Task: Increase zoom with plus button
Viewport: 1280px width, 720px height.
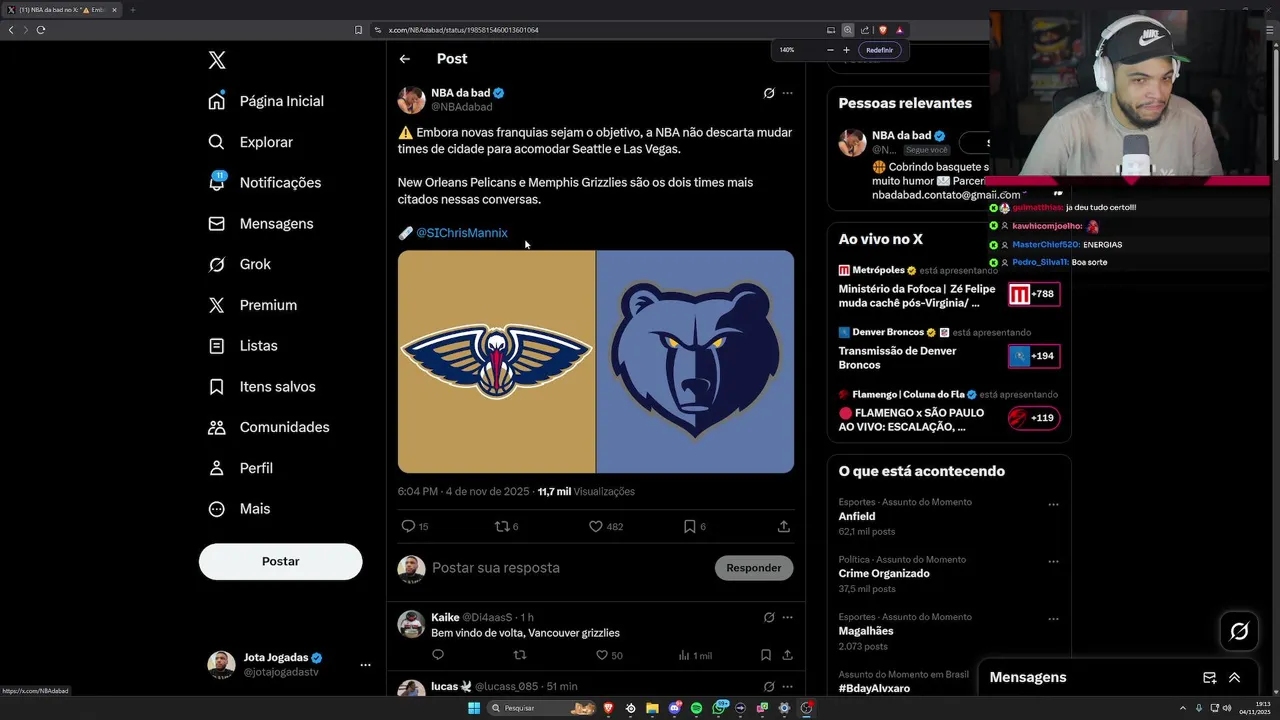Action: (x=846, y=50)
